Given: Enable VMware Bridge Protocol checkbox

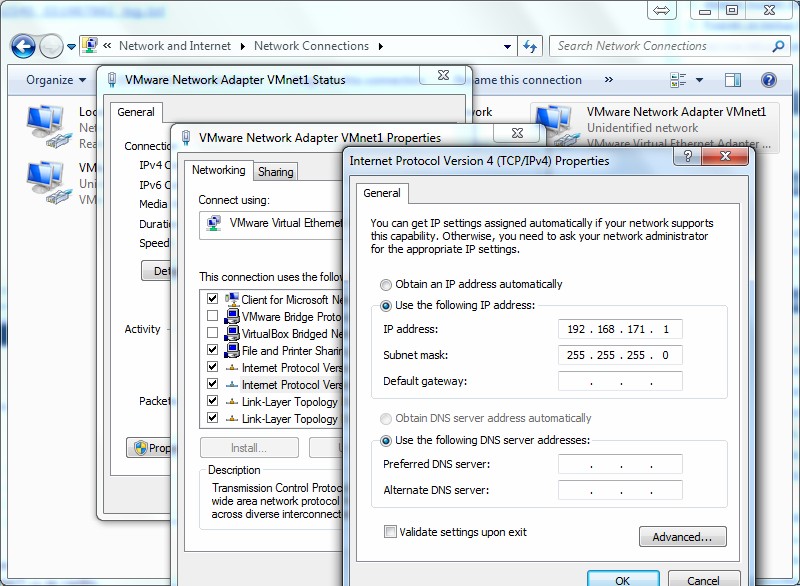Looking at the screenshot, I should pos(213,316).
